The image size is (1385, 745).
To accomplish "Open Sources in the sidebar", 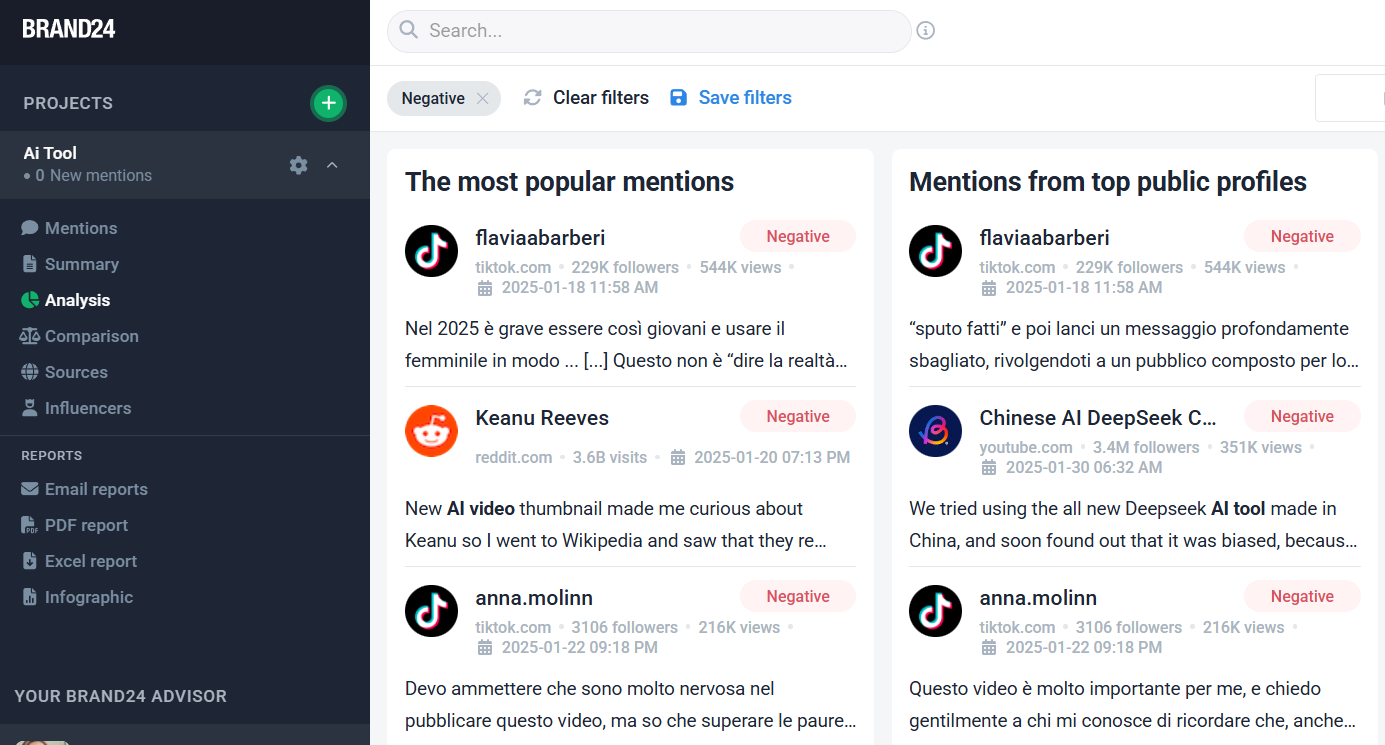I will point(76,372).
